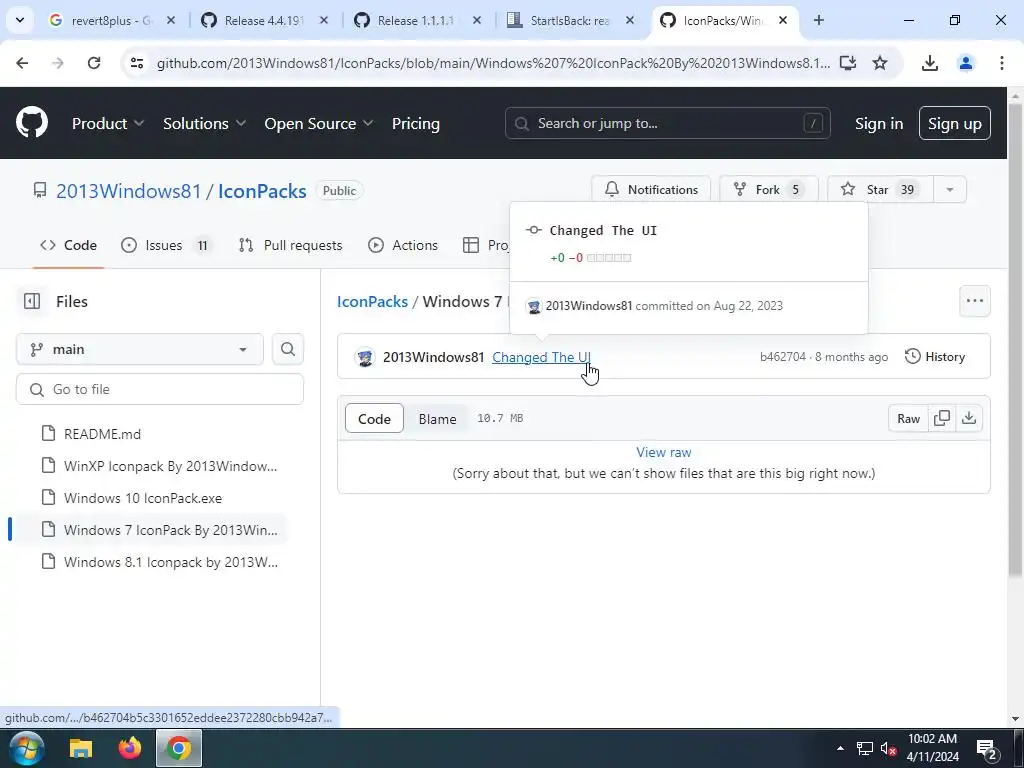Open the file's three-dot more options
The image size is (1024, 768).
tap(974, 301)
